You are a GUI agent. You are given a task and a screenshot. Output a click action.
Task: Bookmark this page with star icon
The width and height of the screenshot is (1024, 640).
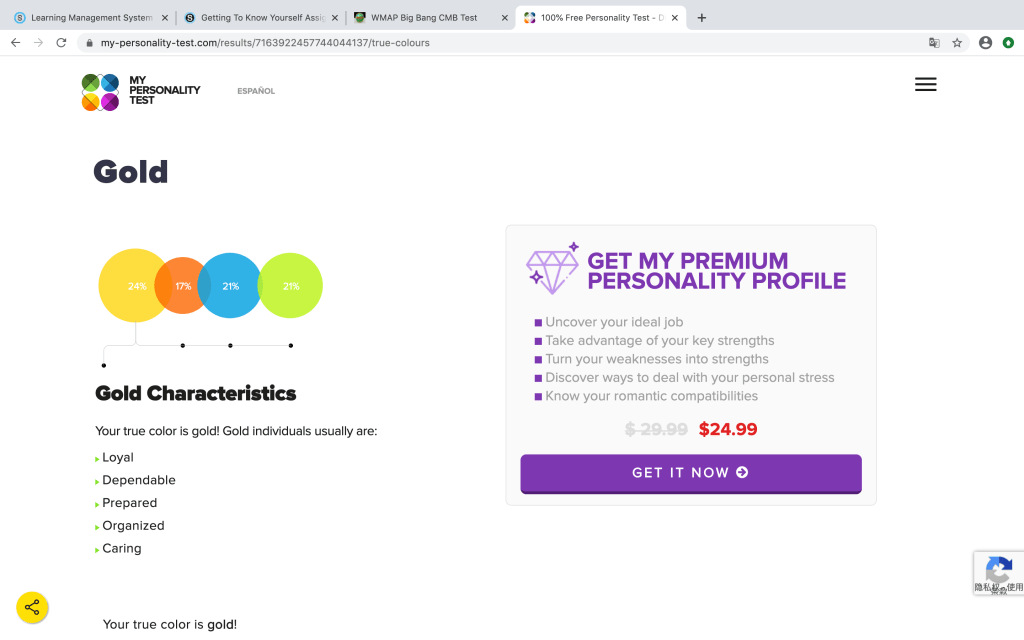pyautogui.click(x=957, y=43)
